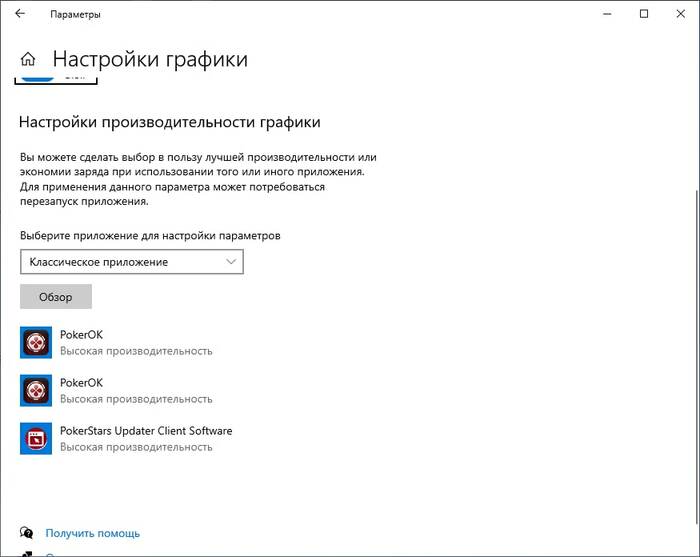Screen dimensions: 700x557
Task: Click the PokerStars Updater app icon
Action: [x=36, y=438]
